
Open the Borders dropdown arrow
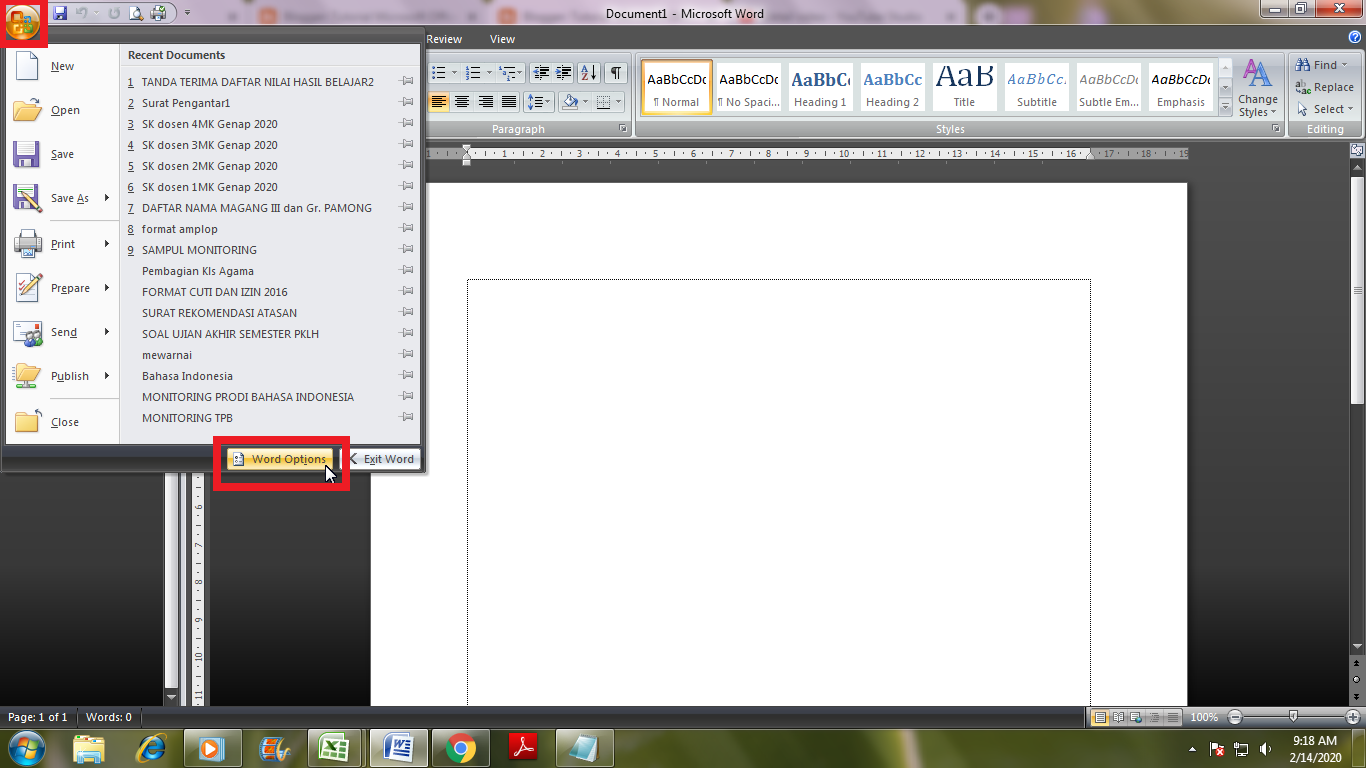[619, 102]
